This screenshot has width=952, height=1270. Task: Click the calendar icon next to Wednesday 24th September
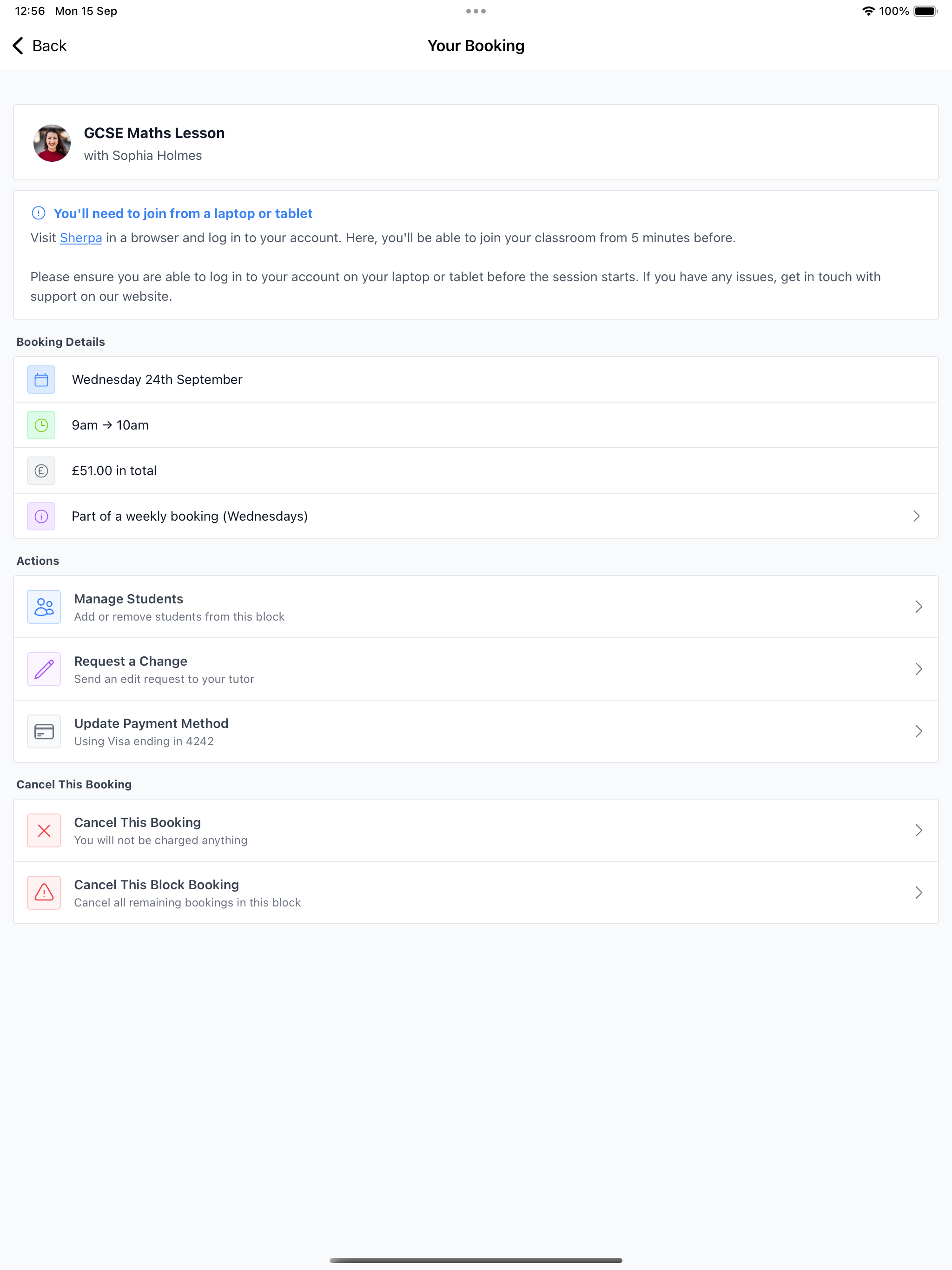tap(41, 379)
